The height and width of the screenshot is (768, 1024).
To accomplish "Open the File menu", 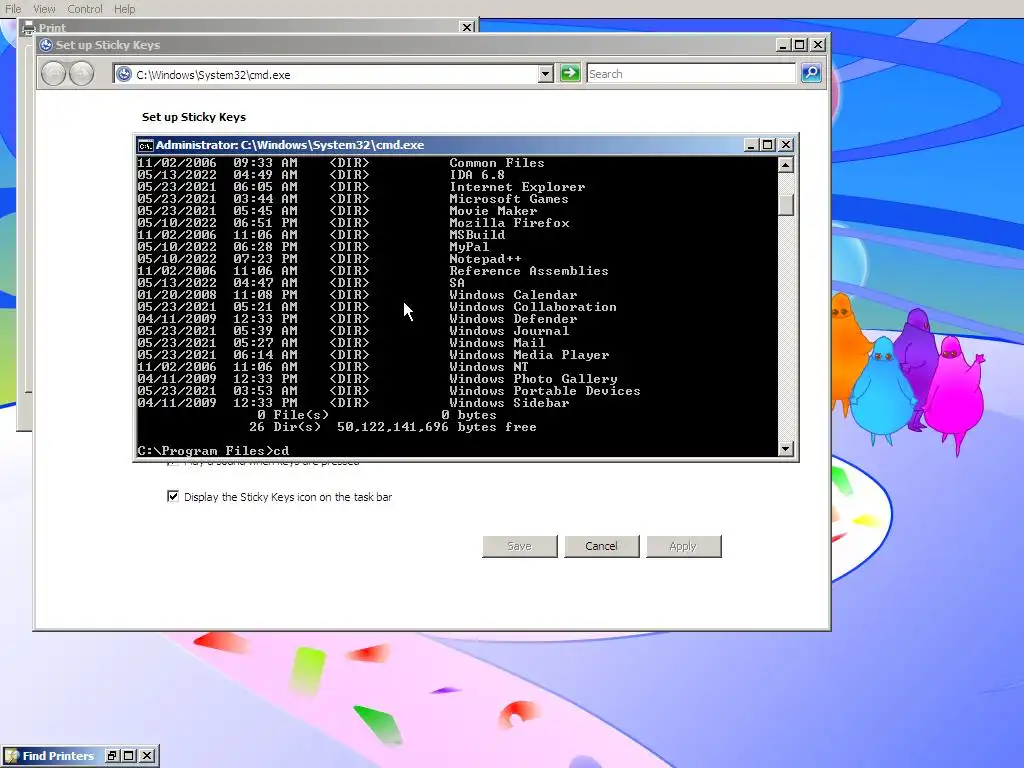I will (13, 9).
